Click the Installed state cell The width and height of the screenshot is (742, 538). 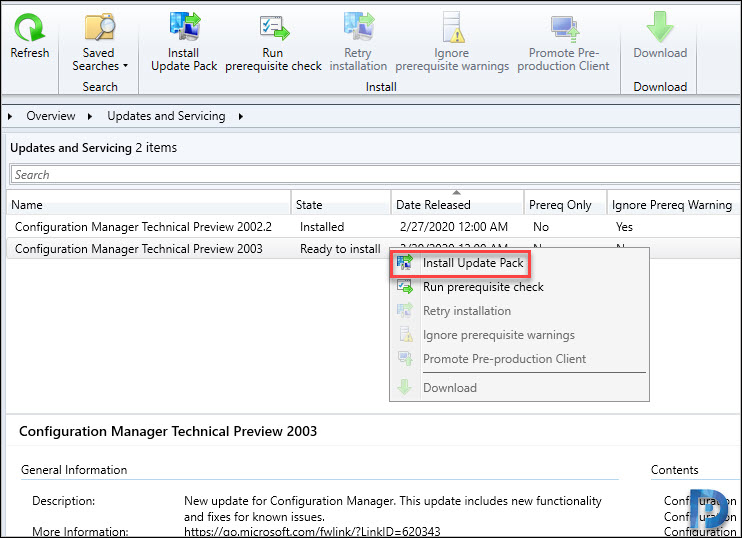coord(322,227)
